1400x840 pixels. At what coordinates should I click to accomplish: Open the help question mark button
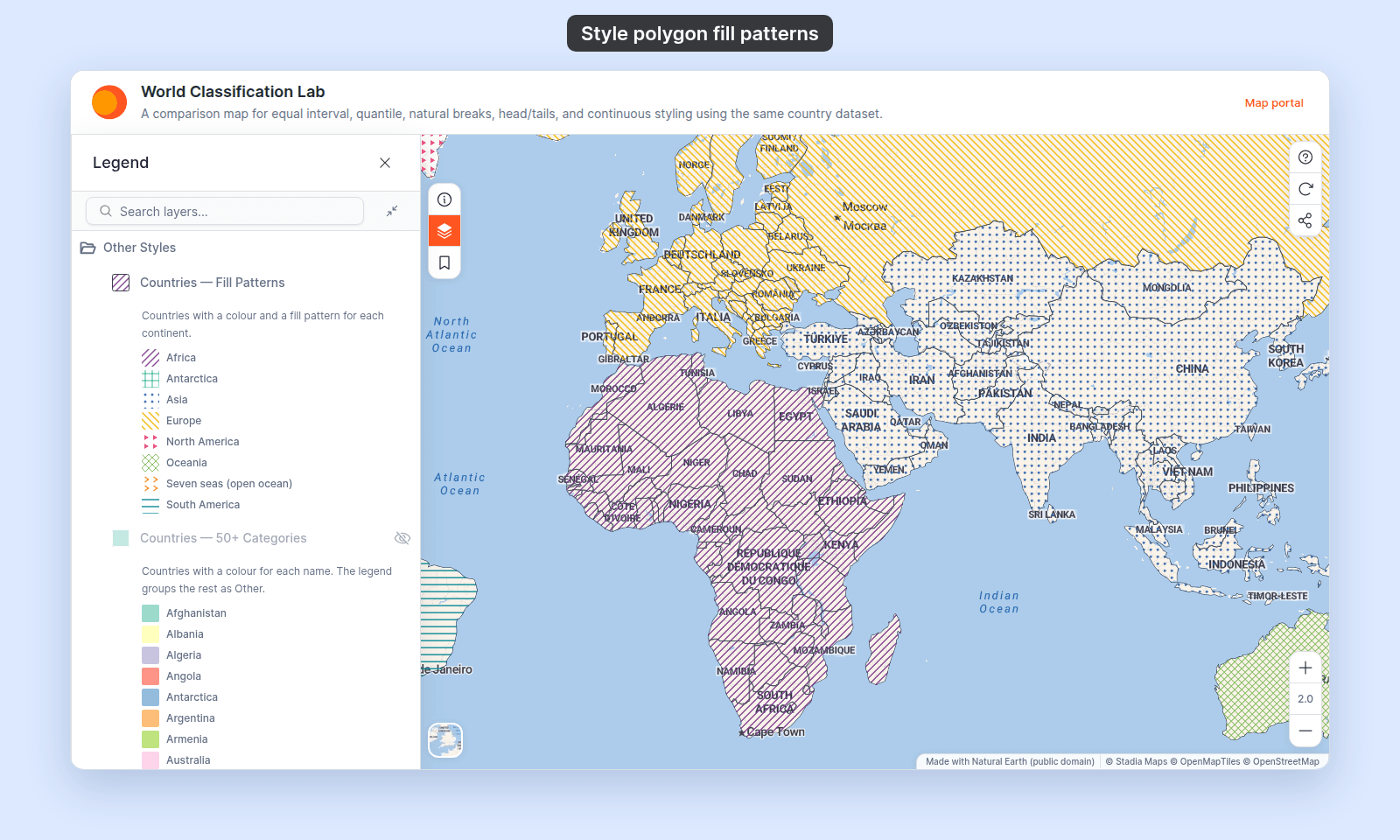click(1305, 157)
